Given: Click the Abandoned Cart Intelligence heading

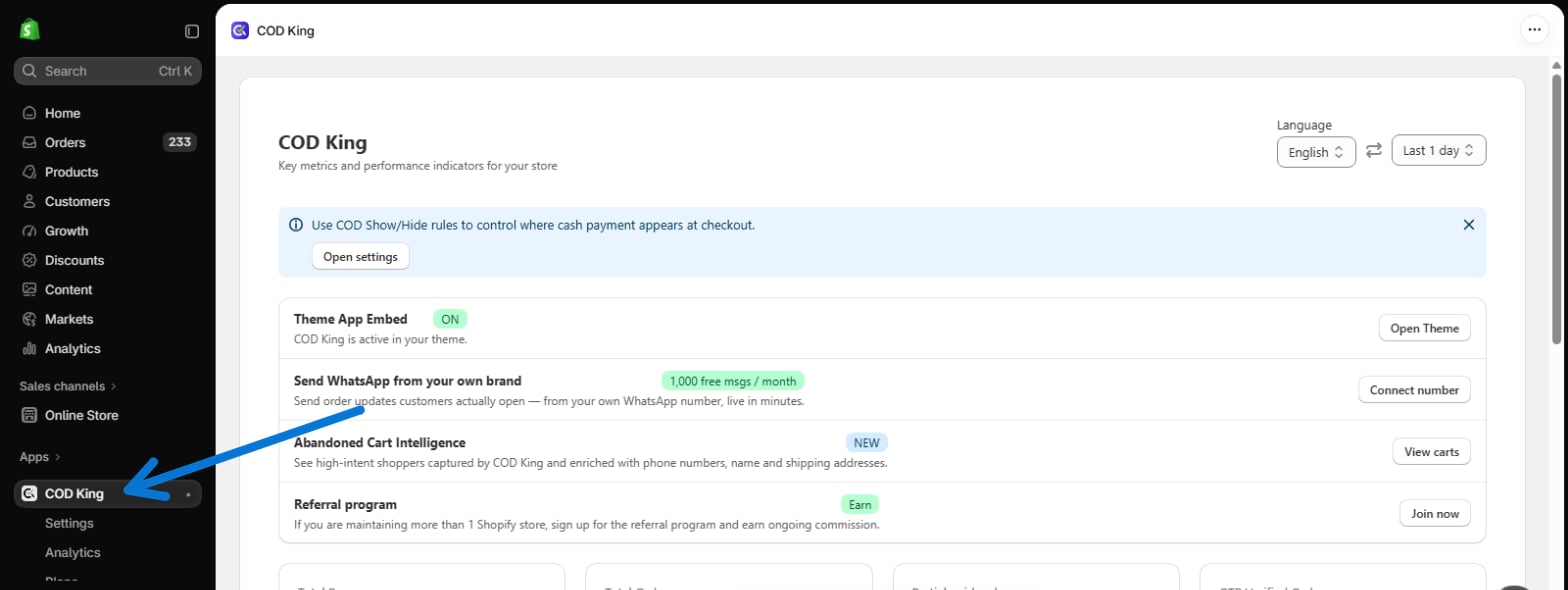Looking at the screenshot, I should 380,443.
